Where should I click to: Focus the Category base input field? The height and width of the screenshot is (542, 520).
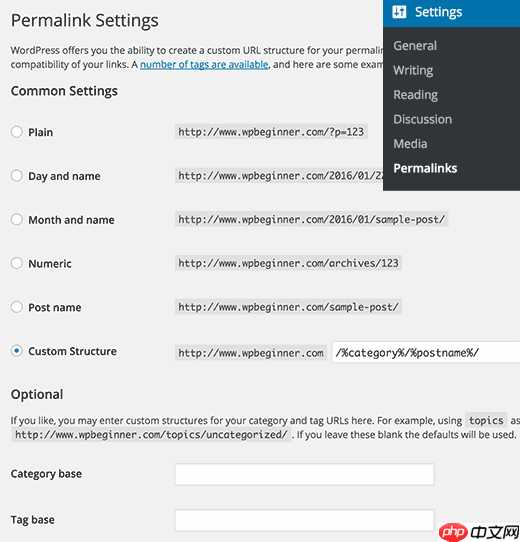point(305,475)
